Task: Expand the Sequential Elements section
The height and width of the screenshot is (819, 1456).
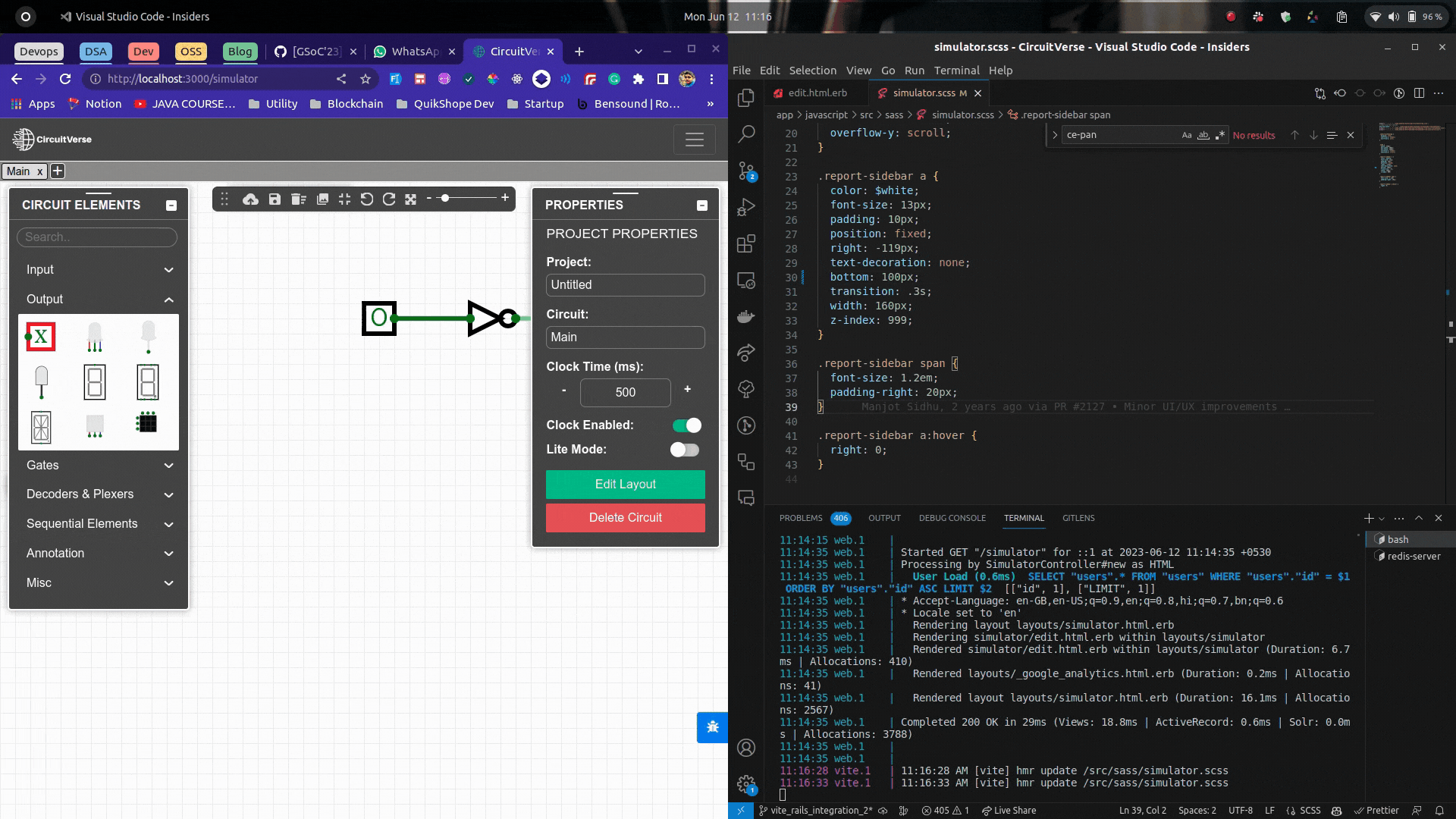Action: pos(98,524)
